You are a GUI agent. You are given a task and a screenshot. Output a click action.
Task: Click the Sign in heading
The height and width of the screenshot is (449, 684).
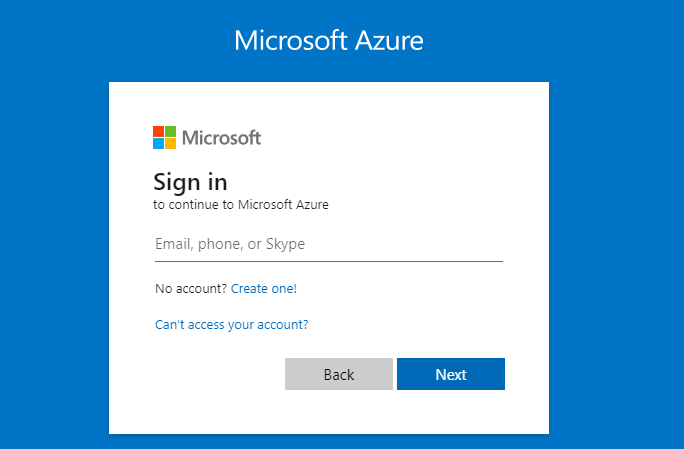(x=190, y=182)
